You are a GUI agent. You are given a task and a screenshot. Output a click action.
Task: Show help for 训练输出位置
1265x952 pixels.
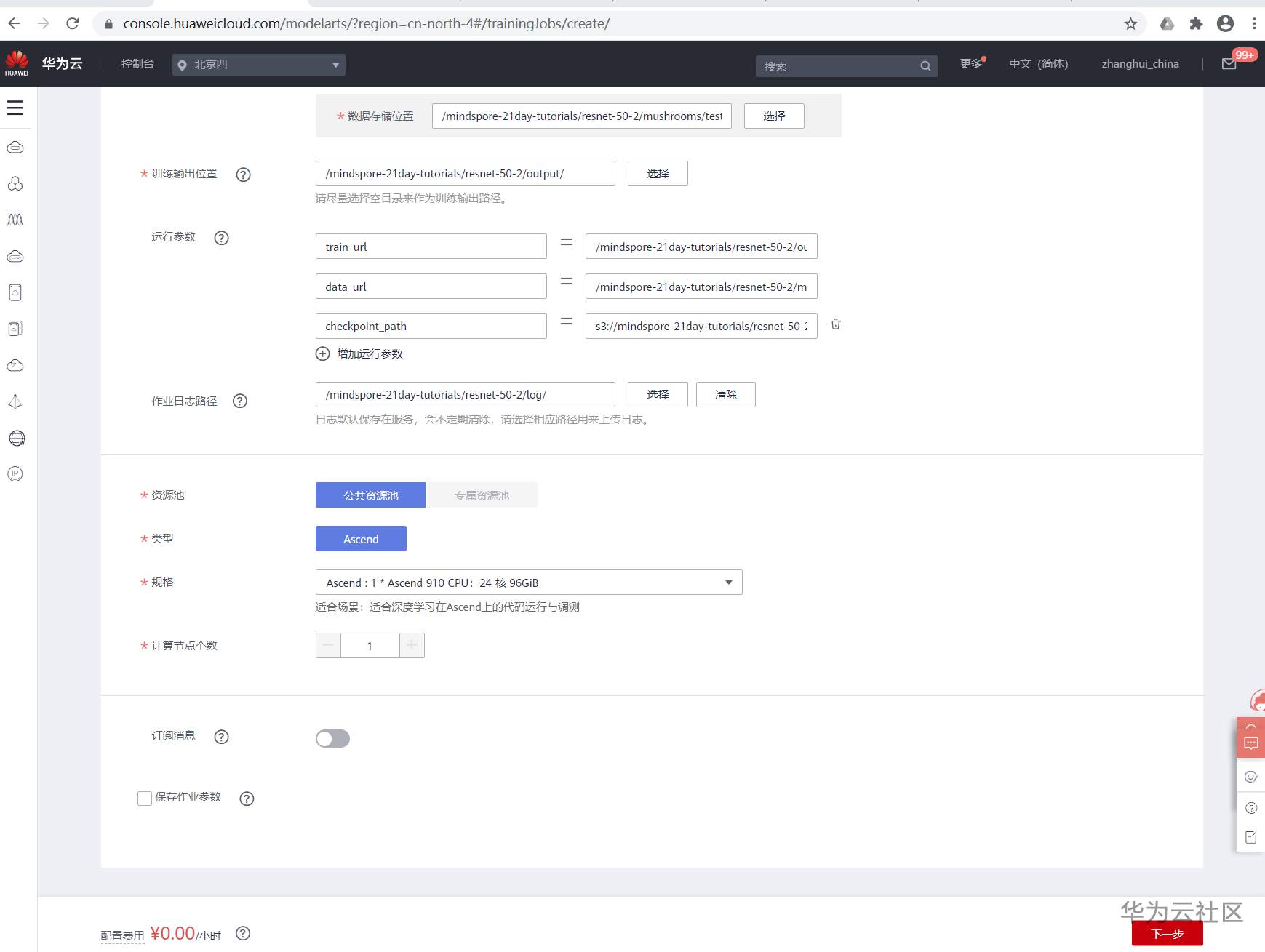(244, 175)
